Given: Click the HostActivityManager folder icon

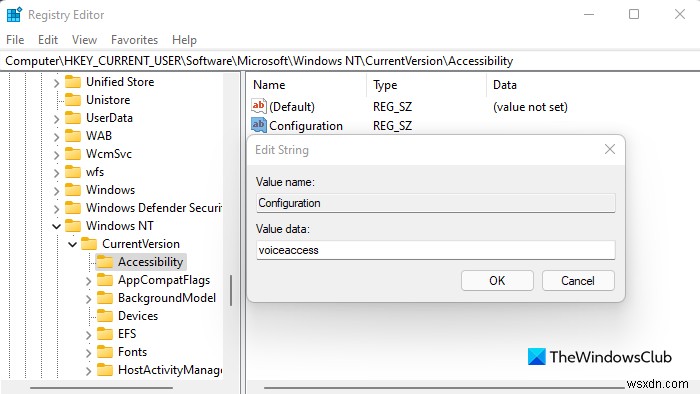Looking at the screenshot, I should click(x=105, y=370).
